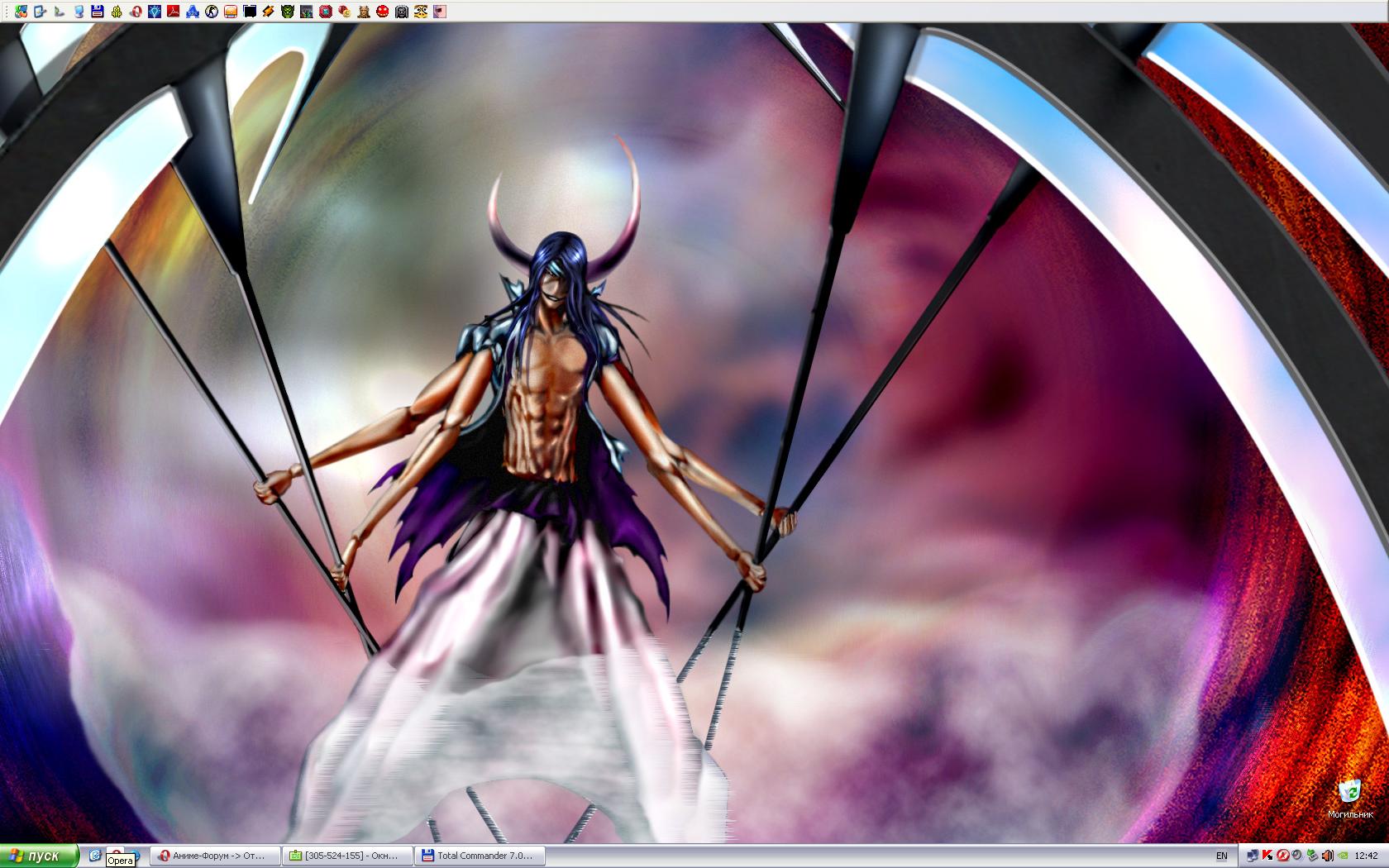Viewport: 1389px width, 868px height.
Task: Launch the black square console icon
Action: pos(250,12)
